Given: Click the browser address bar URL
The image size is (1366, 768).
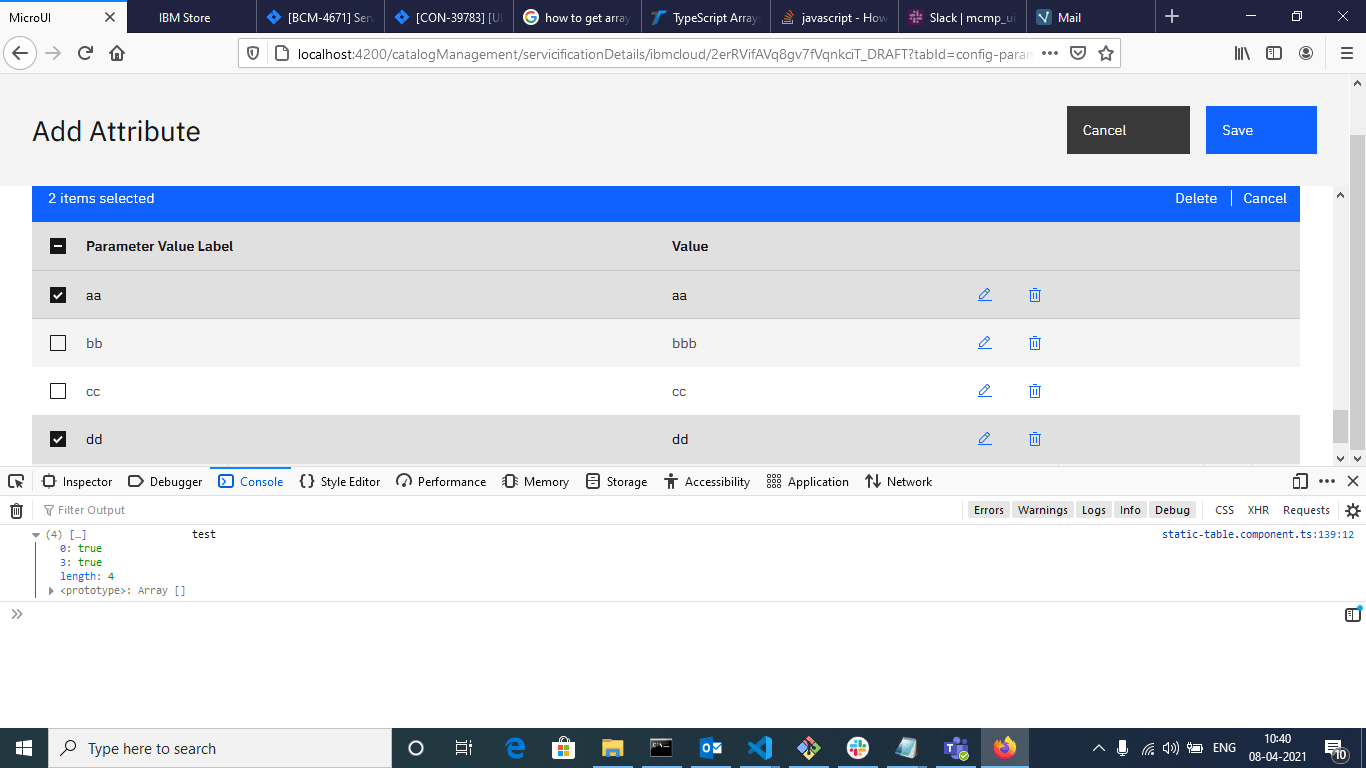Looking at the screenshot, I should pyautogui.click(x=665, y=53).
